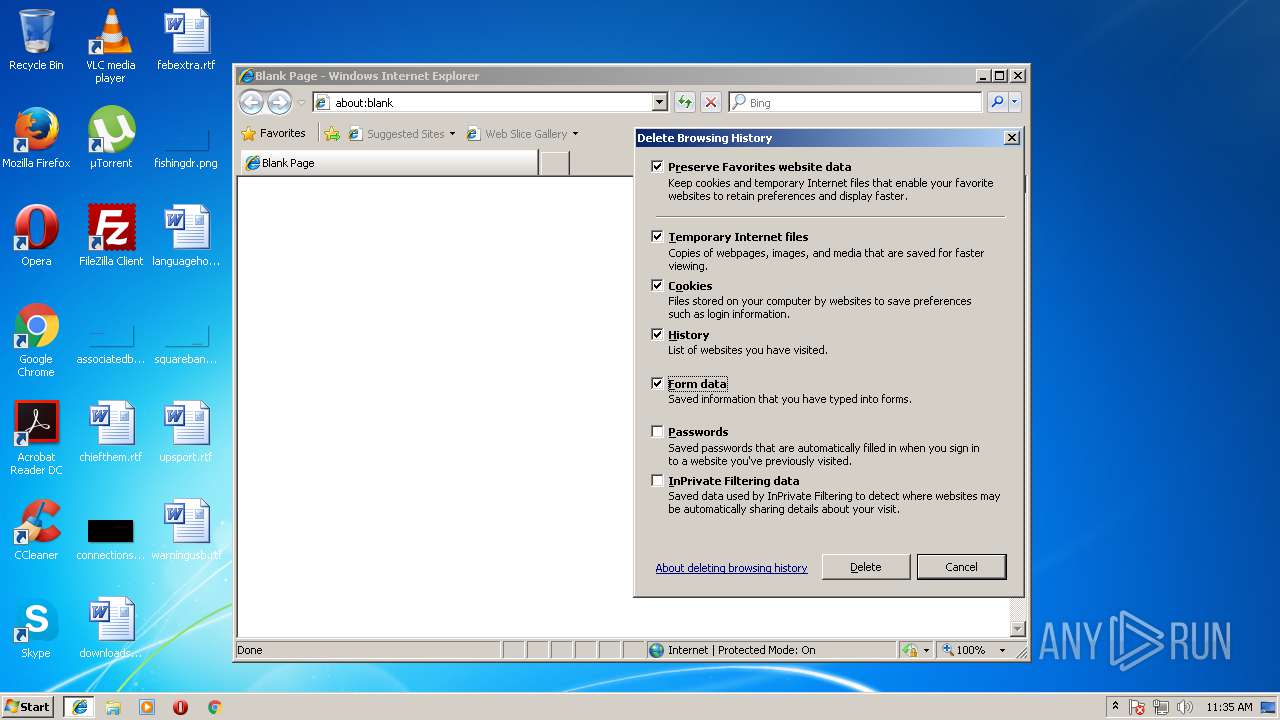This screenshot has height=720, width=1280.
Task: Open Windows Media Player taskbar icon
Action: pyautogui.click(x=147, y=707)
